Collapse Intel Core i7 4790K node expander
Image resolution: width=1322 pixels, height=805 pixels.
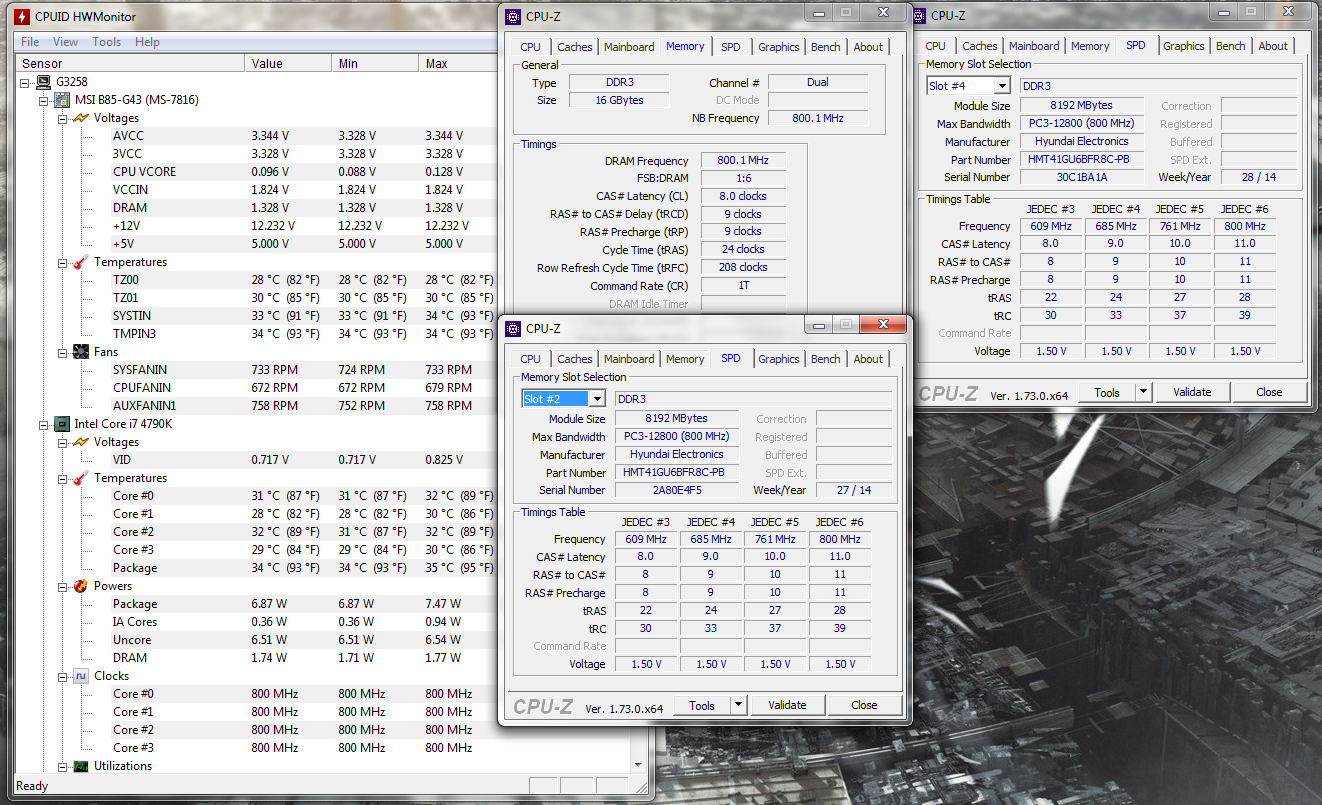tap(43, 424)
